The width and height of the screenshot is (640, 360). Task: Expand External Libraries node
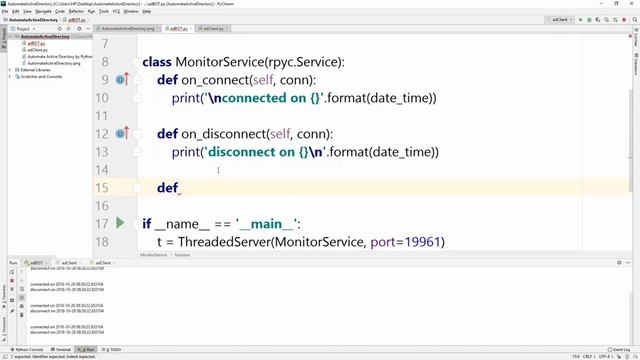(10, 70)
